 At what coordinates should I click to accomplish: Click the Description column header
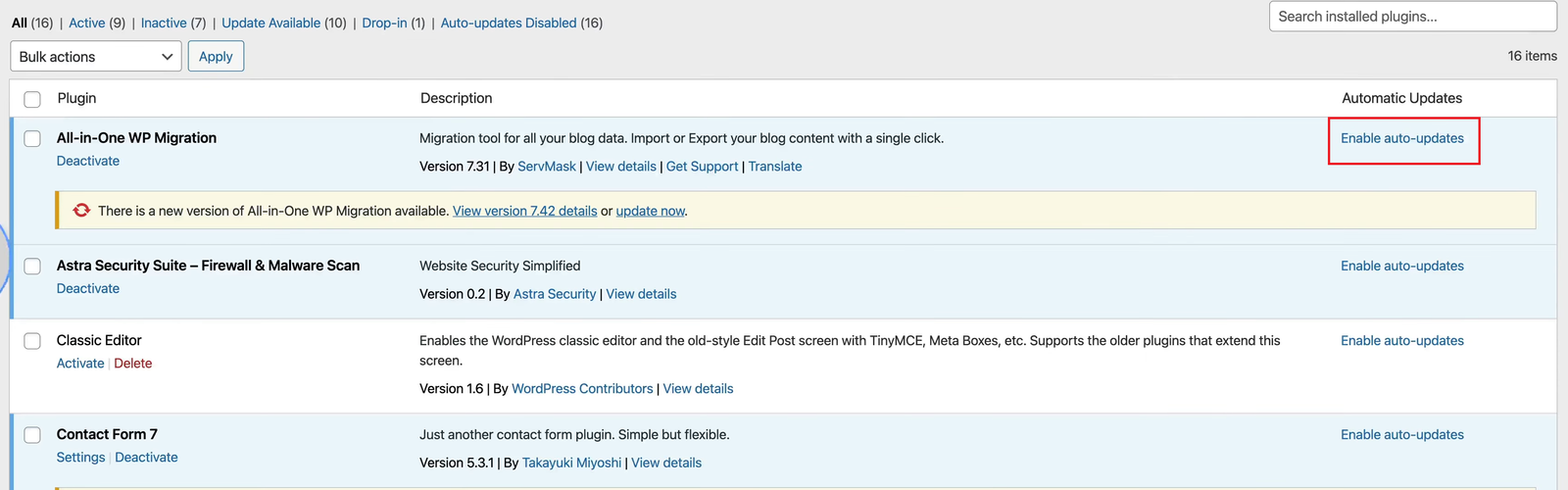tap(456, 98)
